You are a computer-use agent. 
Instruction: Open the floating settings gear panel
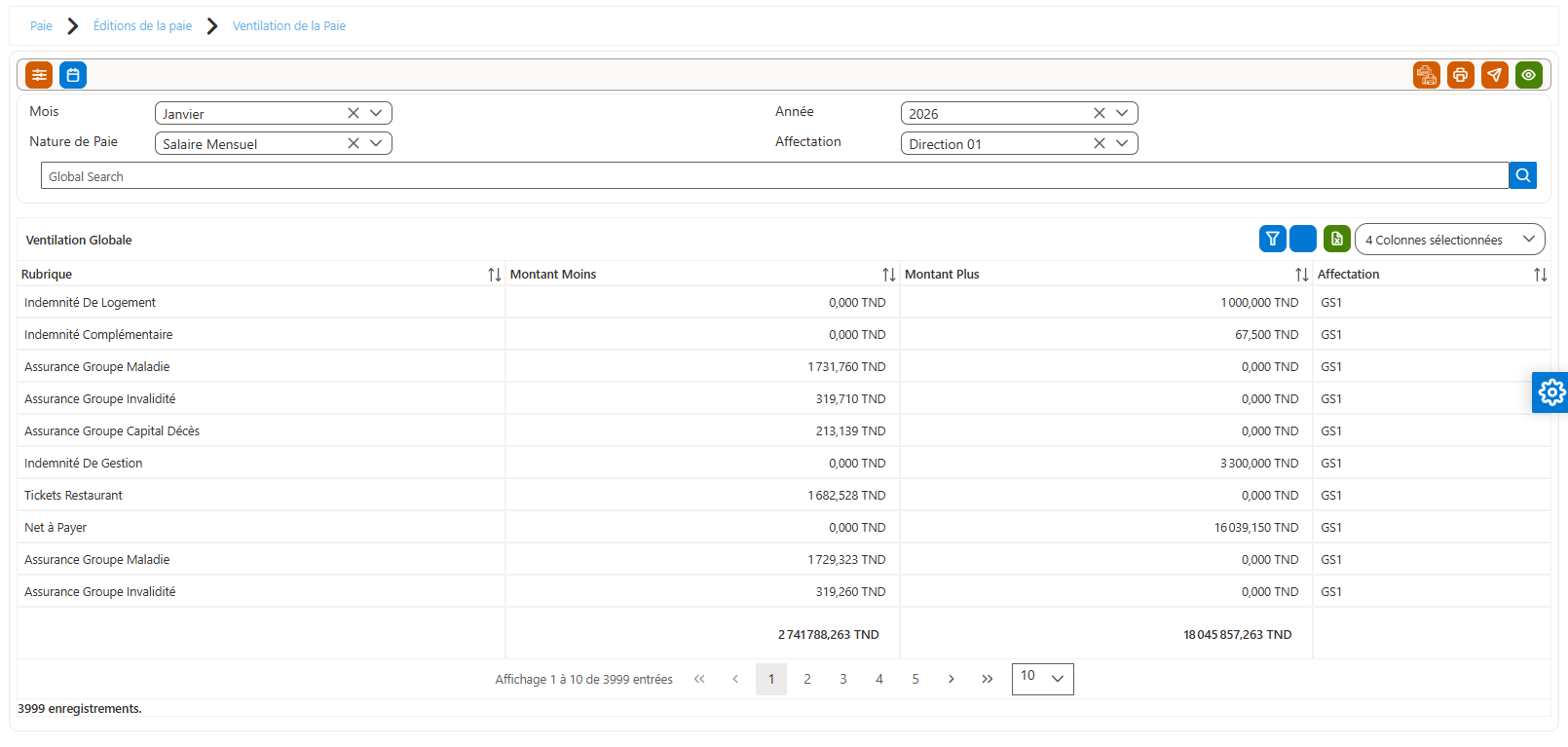click(1550, 392)
